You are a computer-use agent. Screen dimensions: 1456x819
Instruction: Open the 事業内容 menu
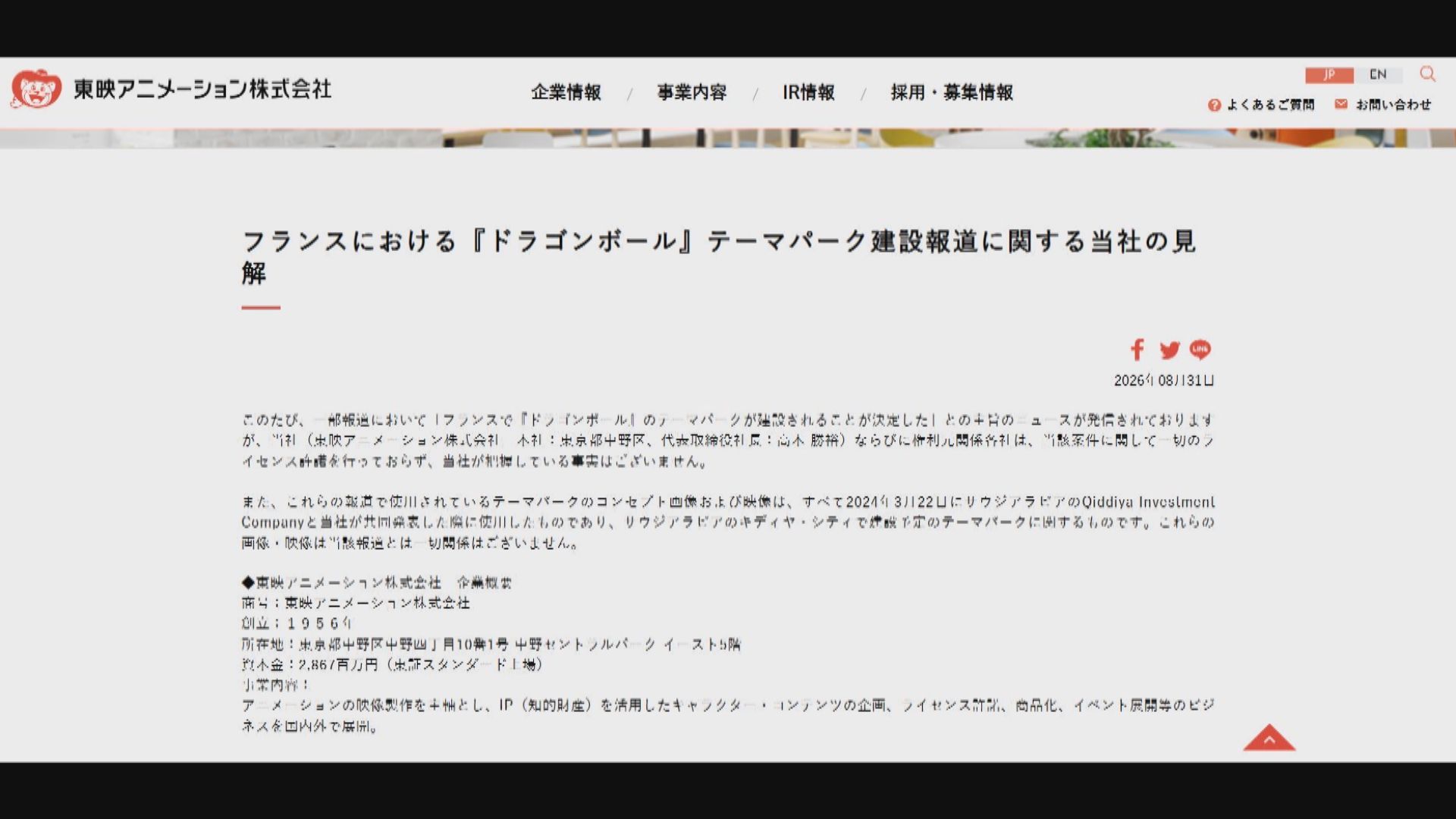[x=692, y=93]
